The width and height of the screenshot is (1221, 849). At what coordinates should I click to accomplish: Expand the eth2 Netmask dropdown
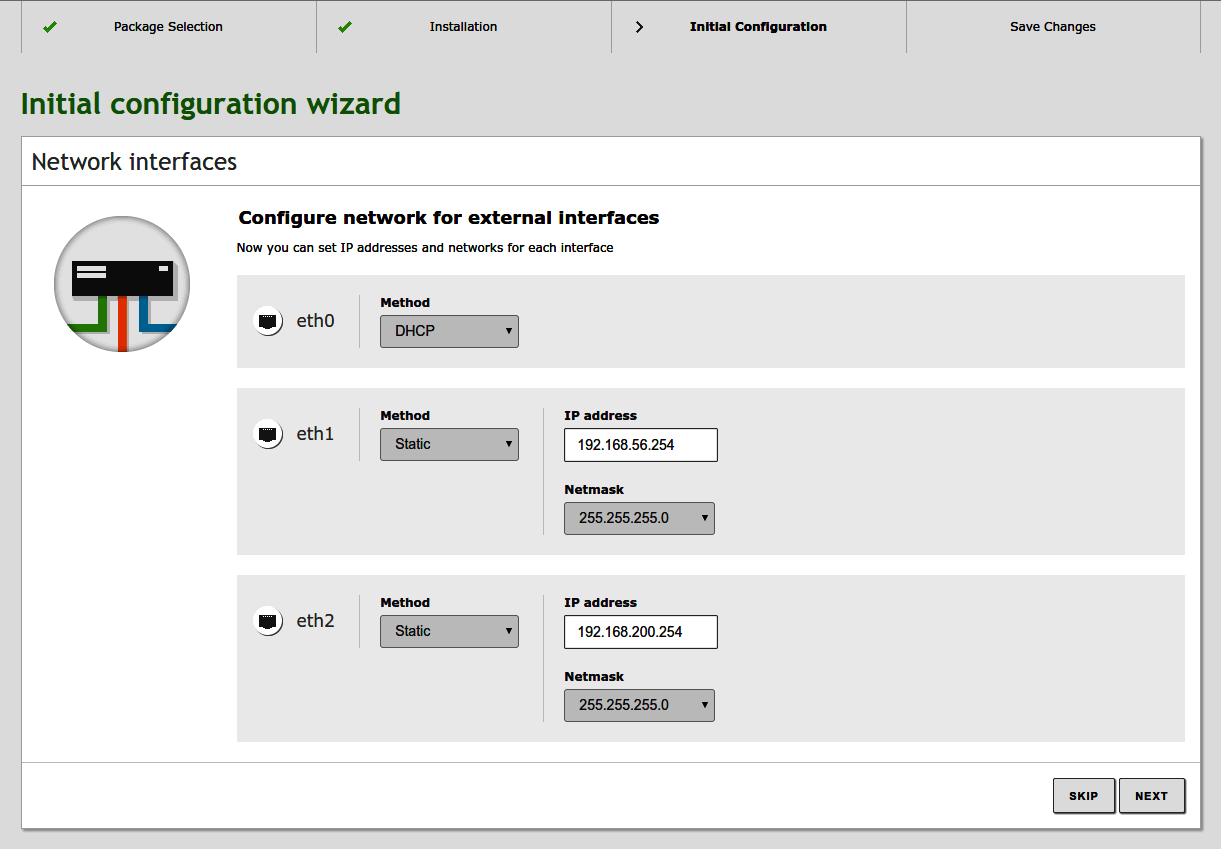(x=639, y=705)
